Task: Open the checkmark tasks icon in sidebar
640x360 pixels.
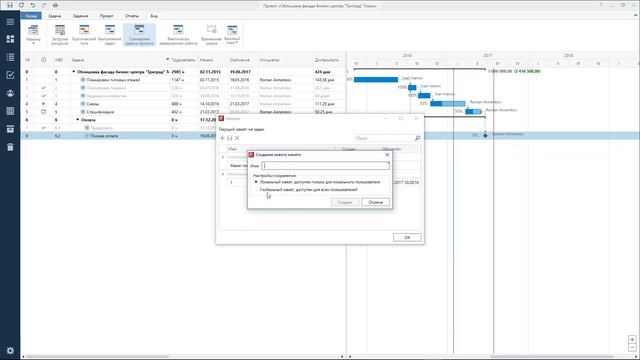Action: [10, 75]
